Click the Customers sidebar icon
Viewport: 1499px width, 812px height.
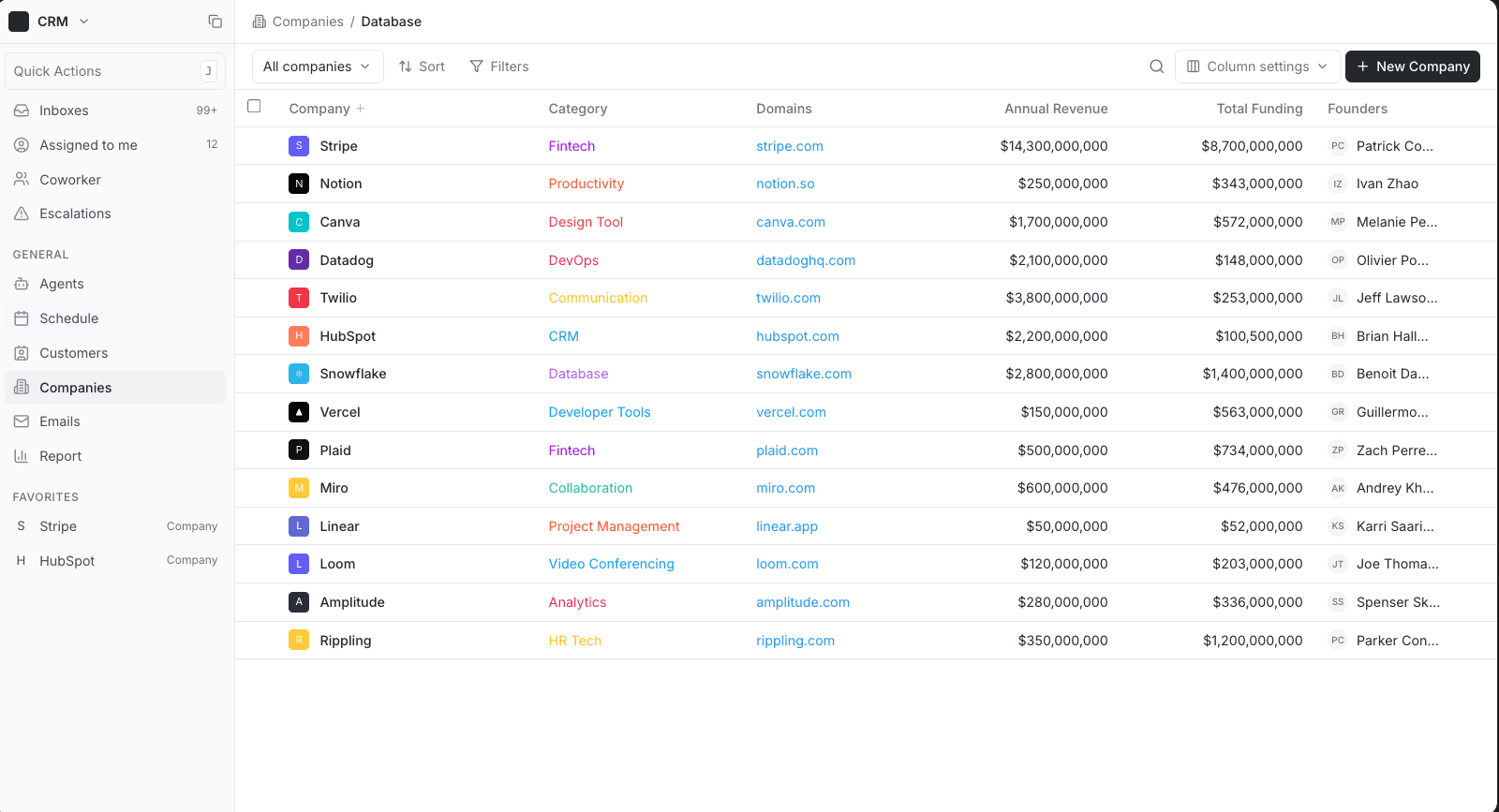point(22,353)
